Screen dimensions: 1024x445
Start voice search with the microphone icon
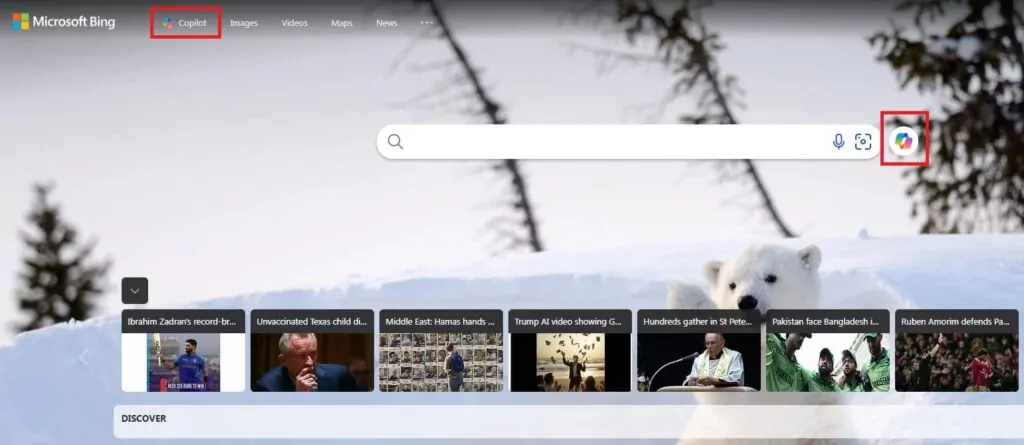839,142
